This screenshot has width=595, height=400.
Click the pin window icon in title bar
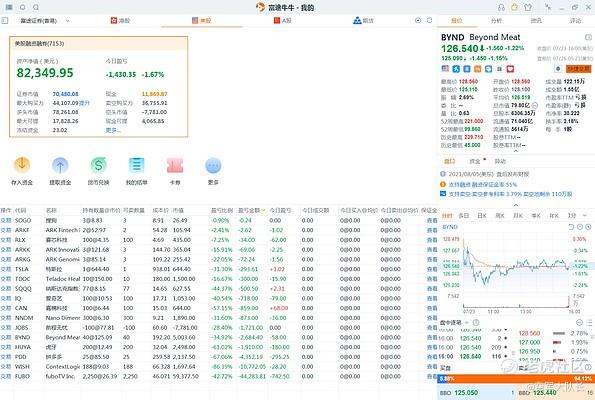click(x=548, y=7)
